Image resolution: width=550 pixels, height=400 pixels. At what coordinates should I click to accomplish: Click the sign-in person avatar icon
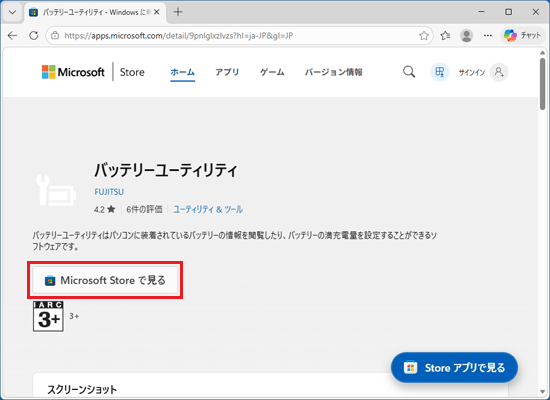pos(499,72)
